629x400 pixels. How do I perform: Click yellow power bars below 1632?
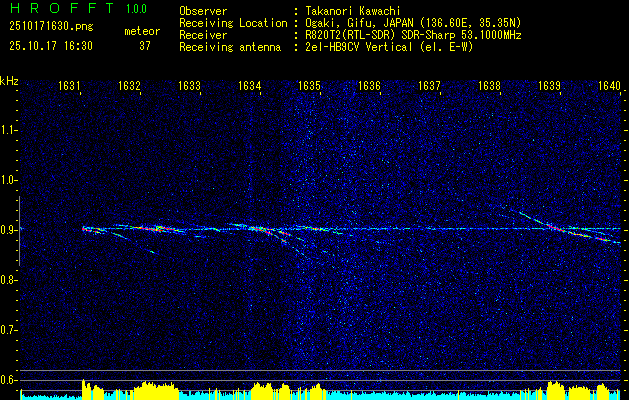pos(156,390)
